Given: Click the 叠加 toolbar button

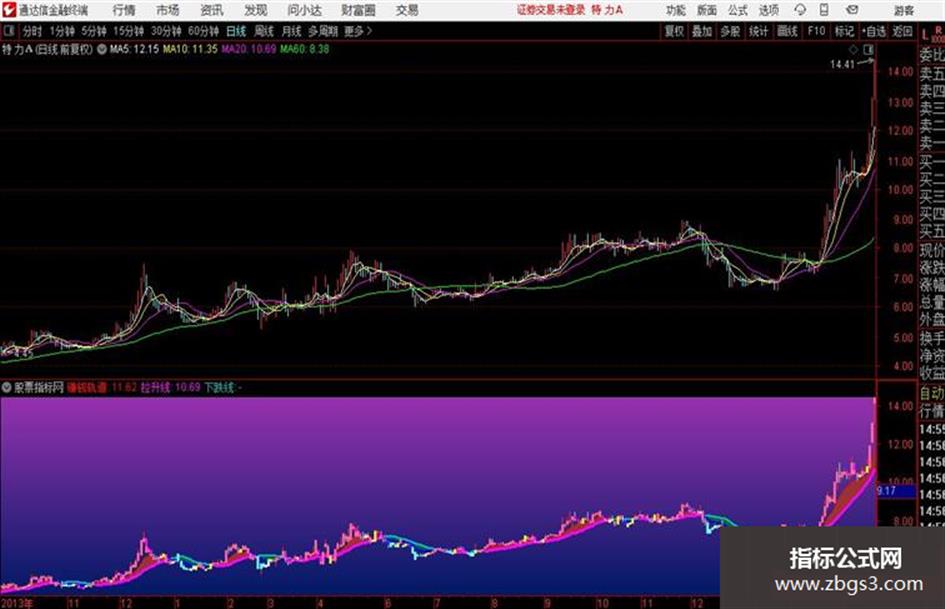Looking at the screenshot, I should [x=702, y=31].
